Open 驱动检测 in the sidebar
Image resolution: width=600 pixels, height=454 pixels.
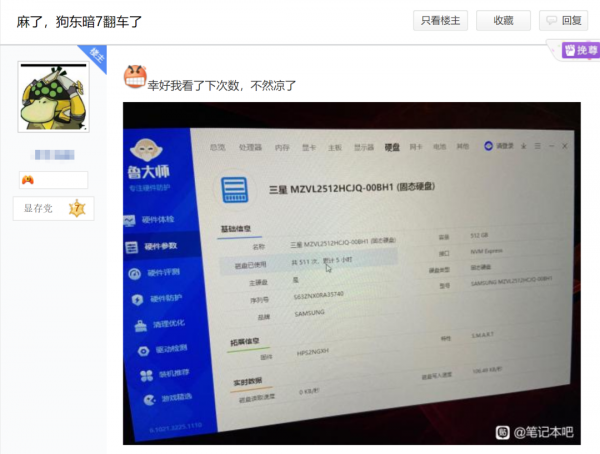click(171, 349)
